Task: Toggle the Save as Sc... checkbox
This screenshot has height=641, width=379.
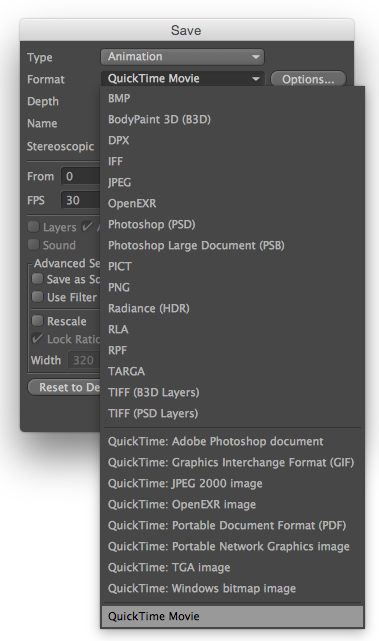Action: [x=37, y=279]
